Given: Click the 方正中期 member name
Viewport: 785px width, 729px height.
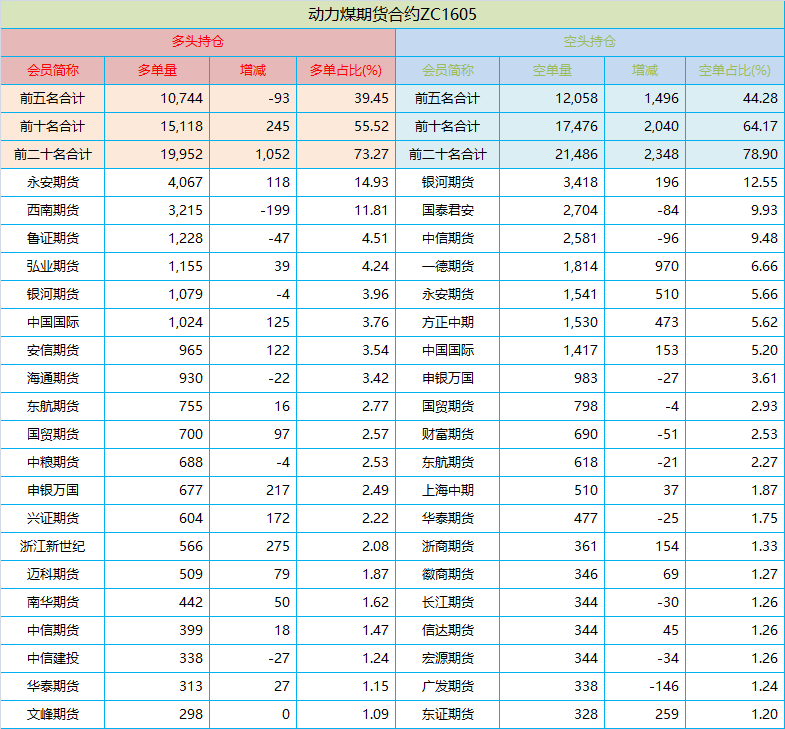Looking at the screenshot, I should pos(448,322).
